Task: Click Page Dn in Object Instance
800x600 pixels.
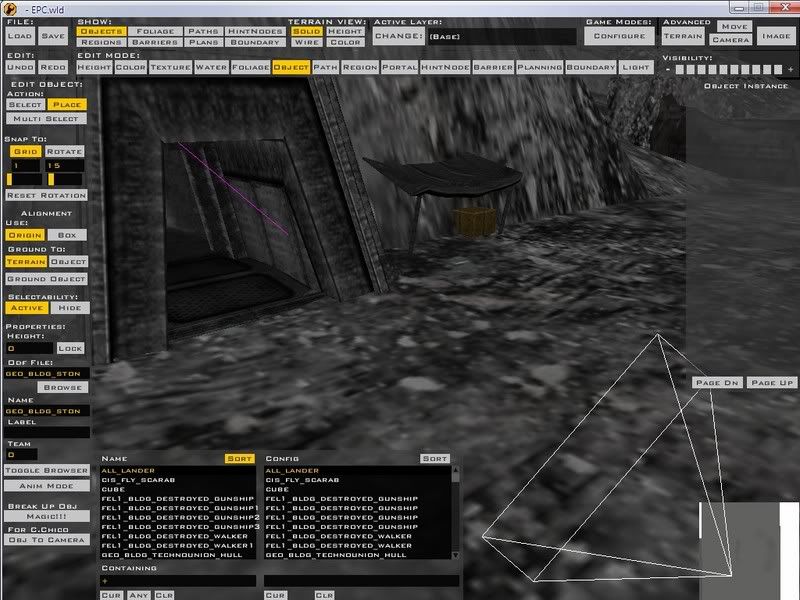Action: tap(717, 383)
